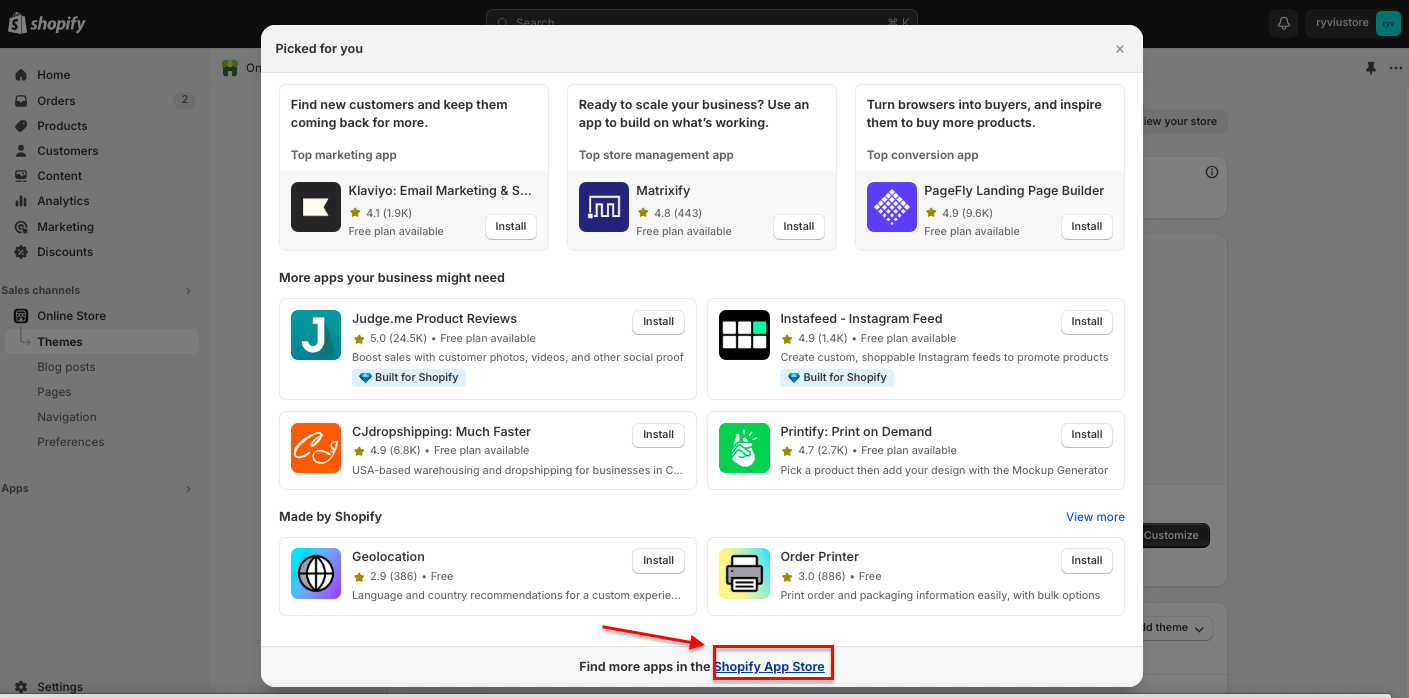
Task: Click the Analytics bar chart icon
Action: (x=21, y=201)
